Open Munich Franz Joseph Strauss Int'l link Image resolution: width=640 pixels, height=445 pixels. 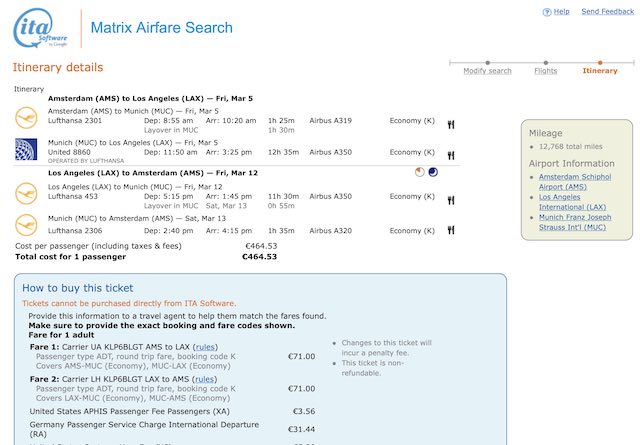coord(575,222)
